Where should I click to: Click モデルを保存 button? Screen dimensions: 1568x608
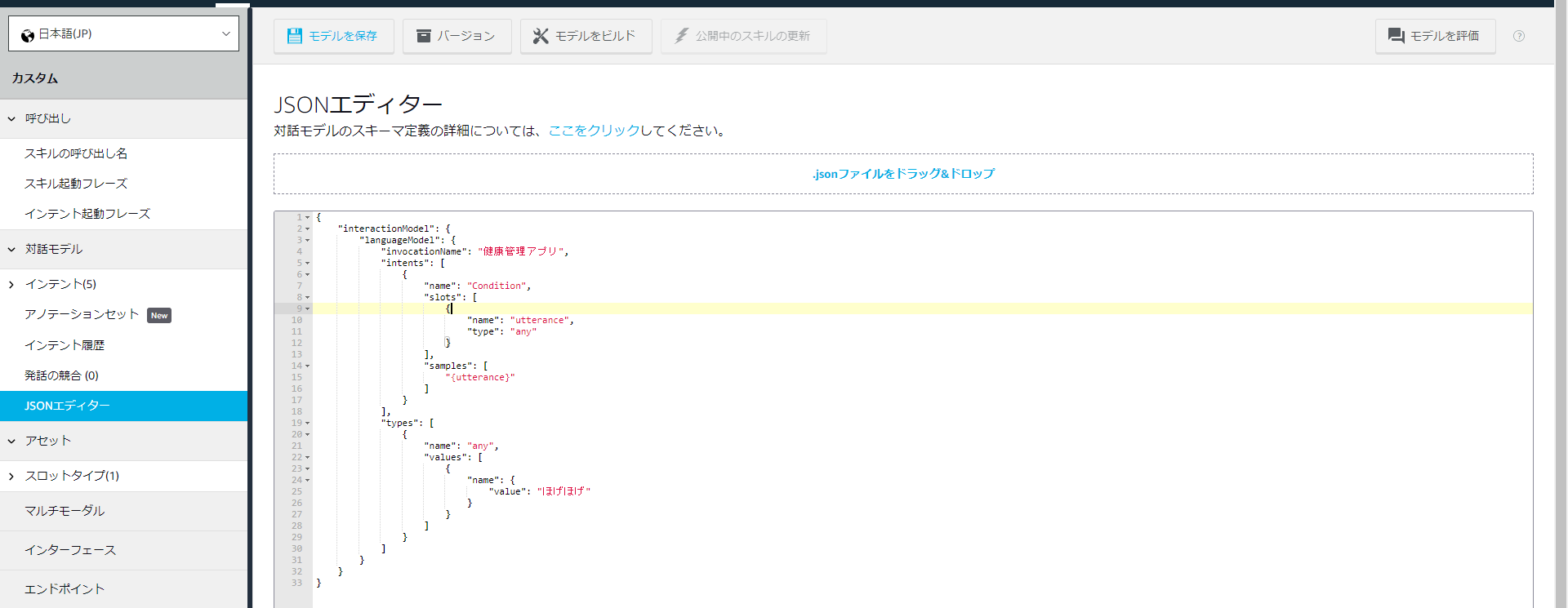pyautogui.click(x=333, y=36)
